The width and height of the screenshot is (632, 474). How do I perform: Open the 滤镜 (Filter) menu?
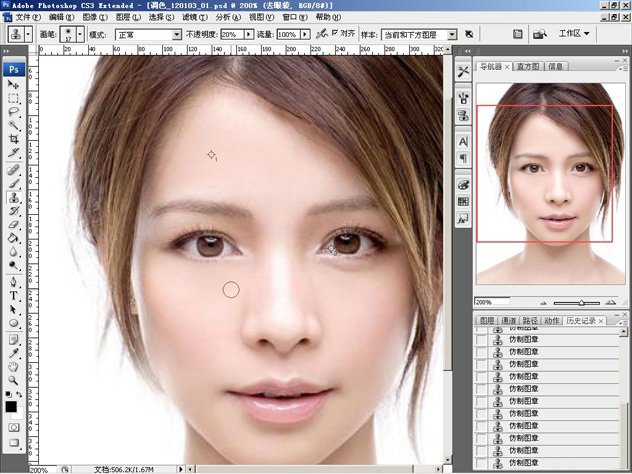tap(189, 17)
